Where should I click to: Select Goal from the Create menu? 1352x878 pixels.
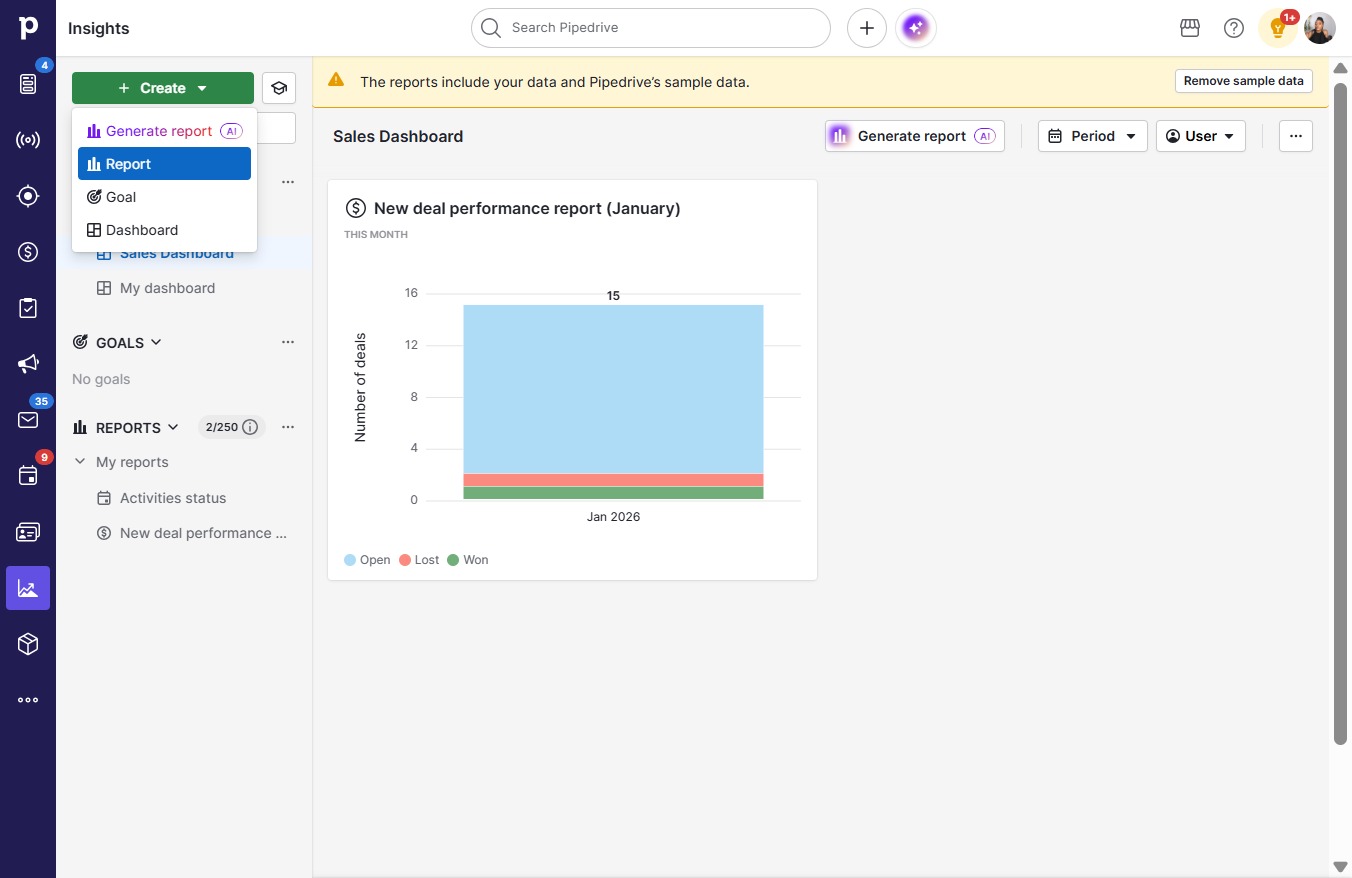[x=165, y=197]
